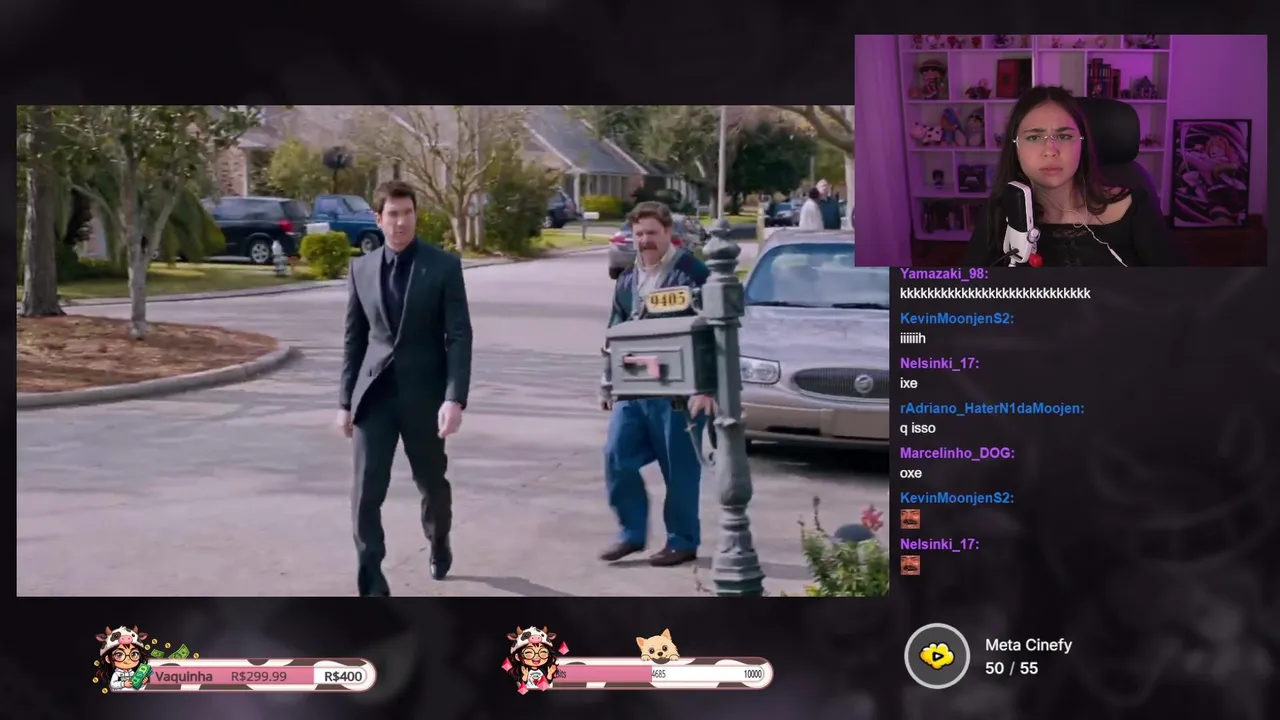Open Yamazaki_98's chat username
This screenshot has height=720, width=1280.
tap(944, 273)
